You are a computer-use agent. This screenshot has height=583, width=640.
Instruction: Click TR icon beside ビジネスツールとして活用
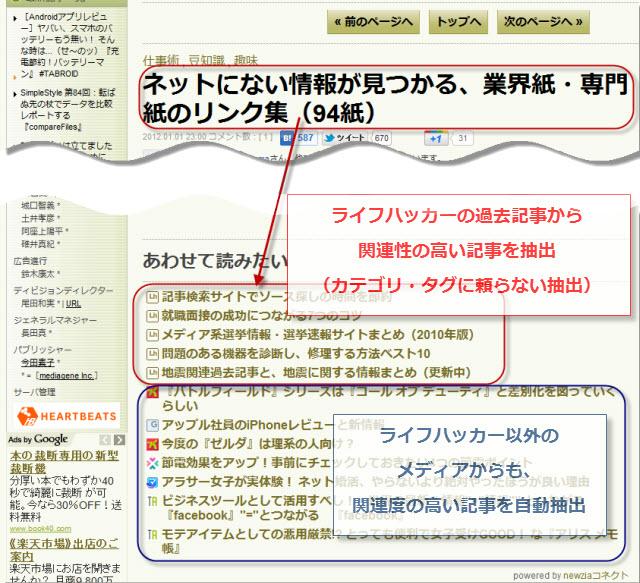152,501
